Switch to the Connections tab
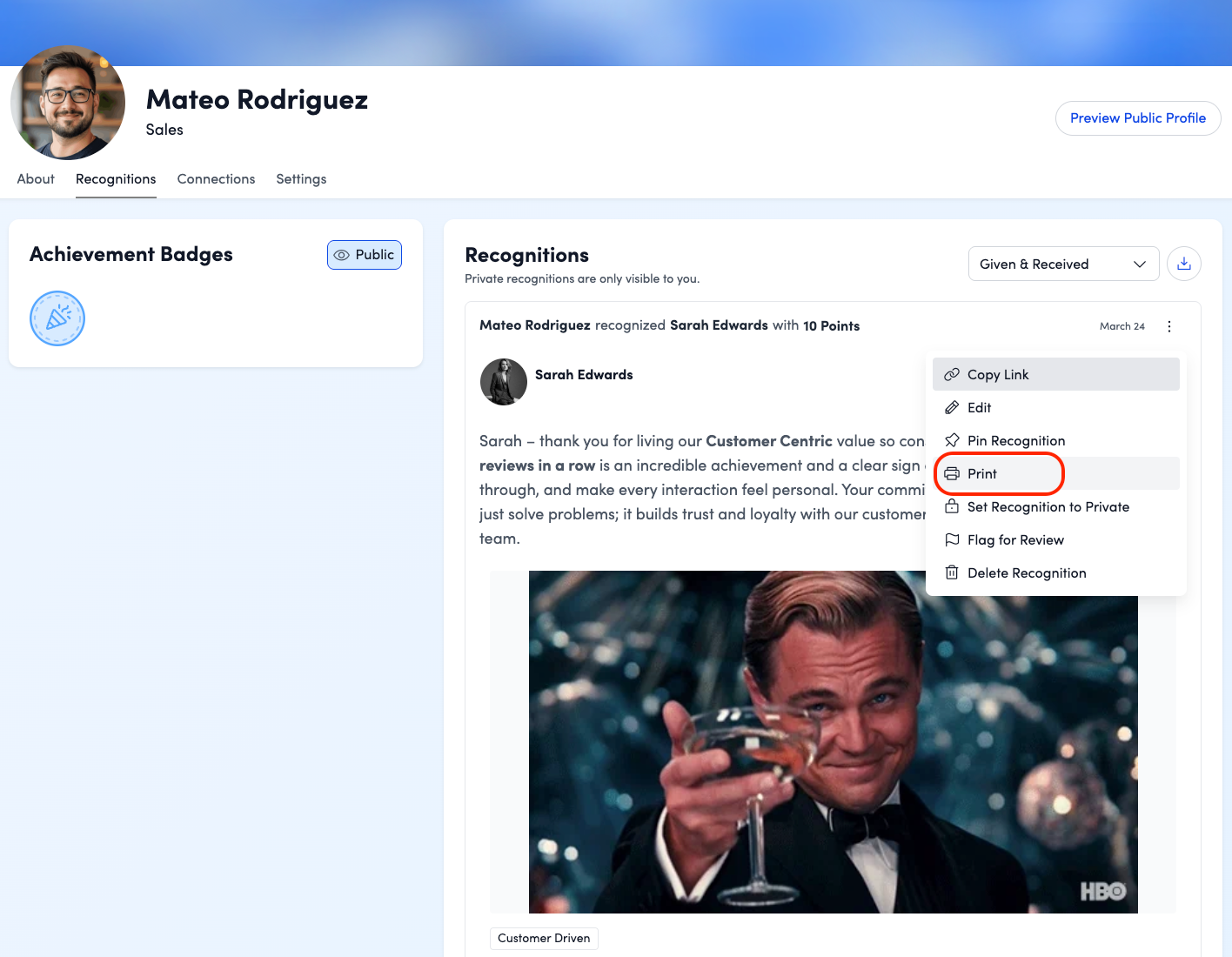The image size is (1232, 957). [216, 178]
